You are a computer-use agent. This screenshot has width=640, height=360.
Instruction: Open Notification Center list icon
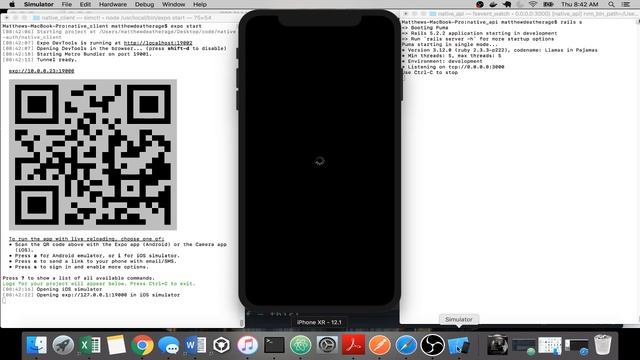625,4
